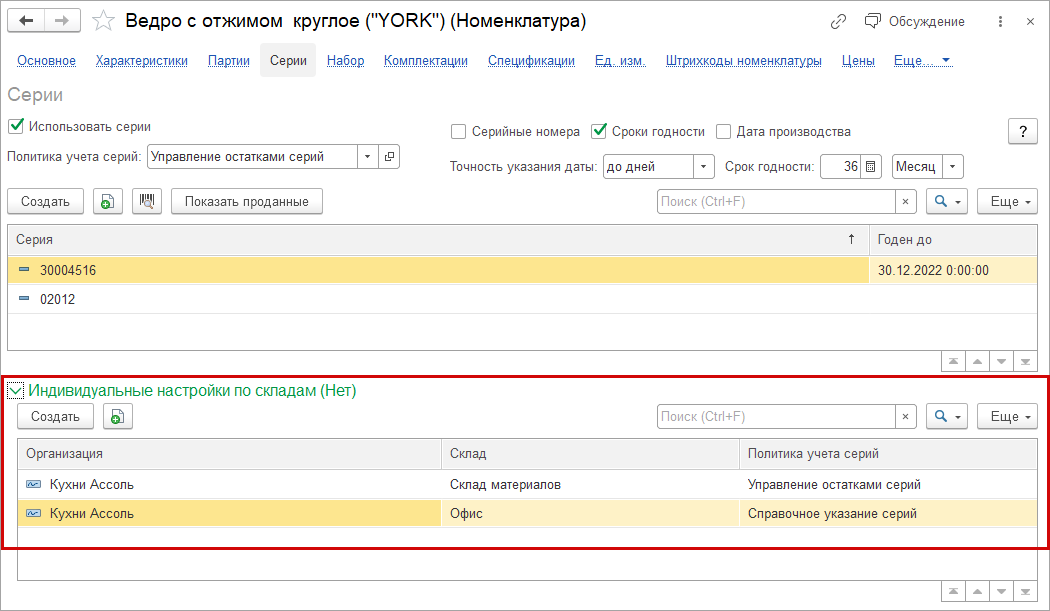Toggle the Использовать серии checkbox
The height and width of the screenshot is (611, 1050).
pyautogui.click(x=16, y=127)
